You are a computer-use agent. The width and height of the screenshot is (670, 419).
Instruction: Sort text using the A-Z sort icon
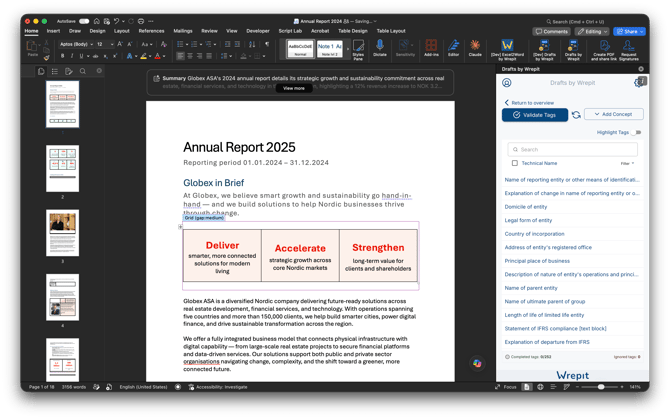252,44
